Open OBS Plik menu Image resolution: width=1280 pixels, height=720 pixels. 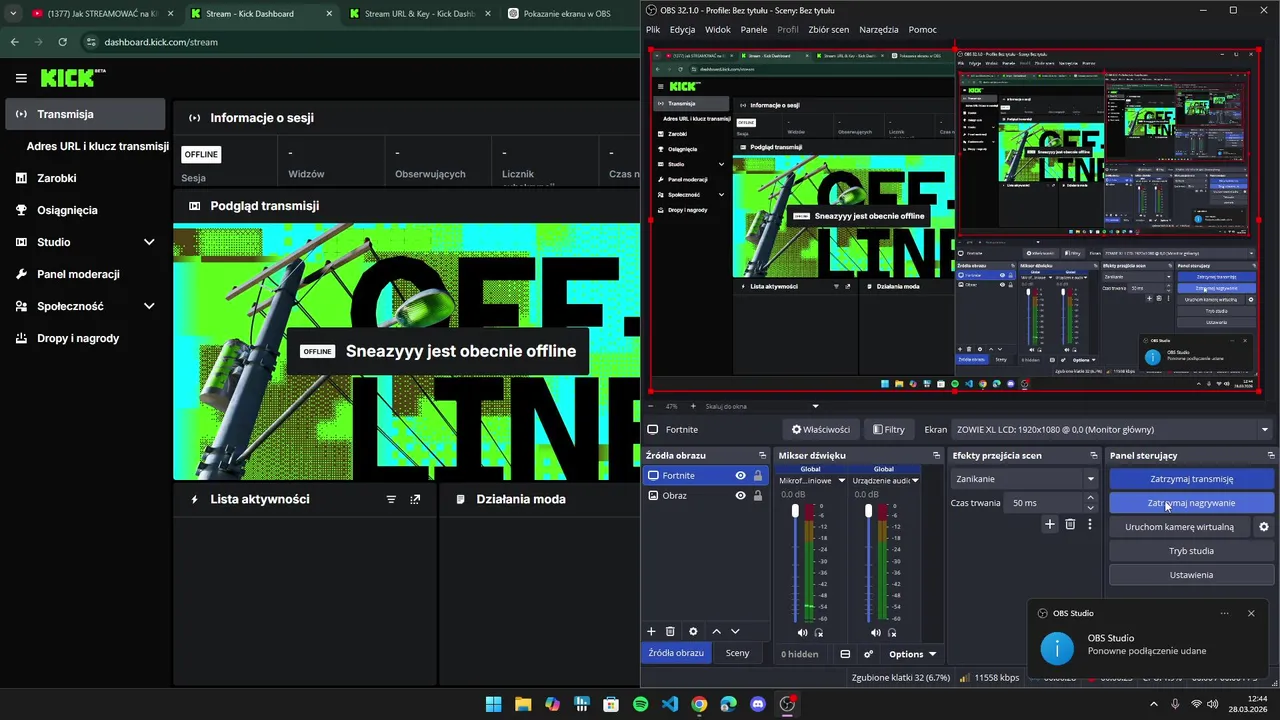653,30
